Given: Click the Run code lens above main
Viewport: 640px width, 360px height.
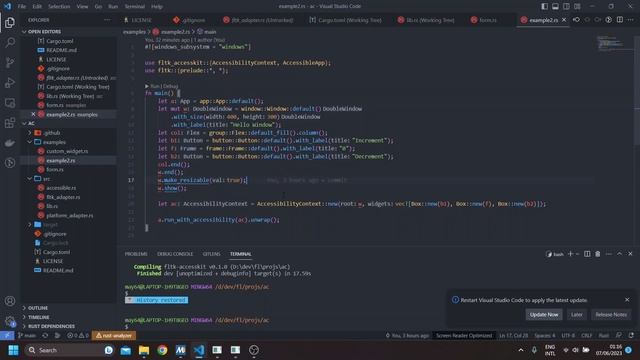Looking at the screenshot, I should (155, 86).
